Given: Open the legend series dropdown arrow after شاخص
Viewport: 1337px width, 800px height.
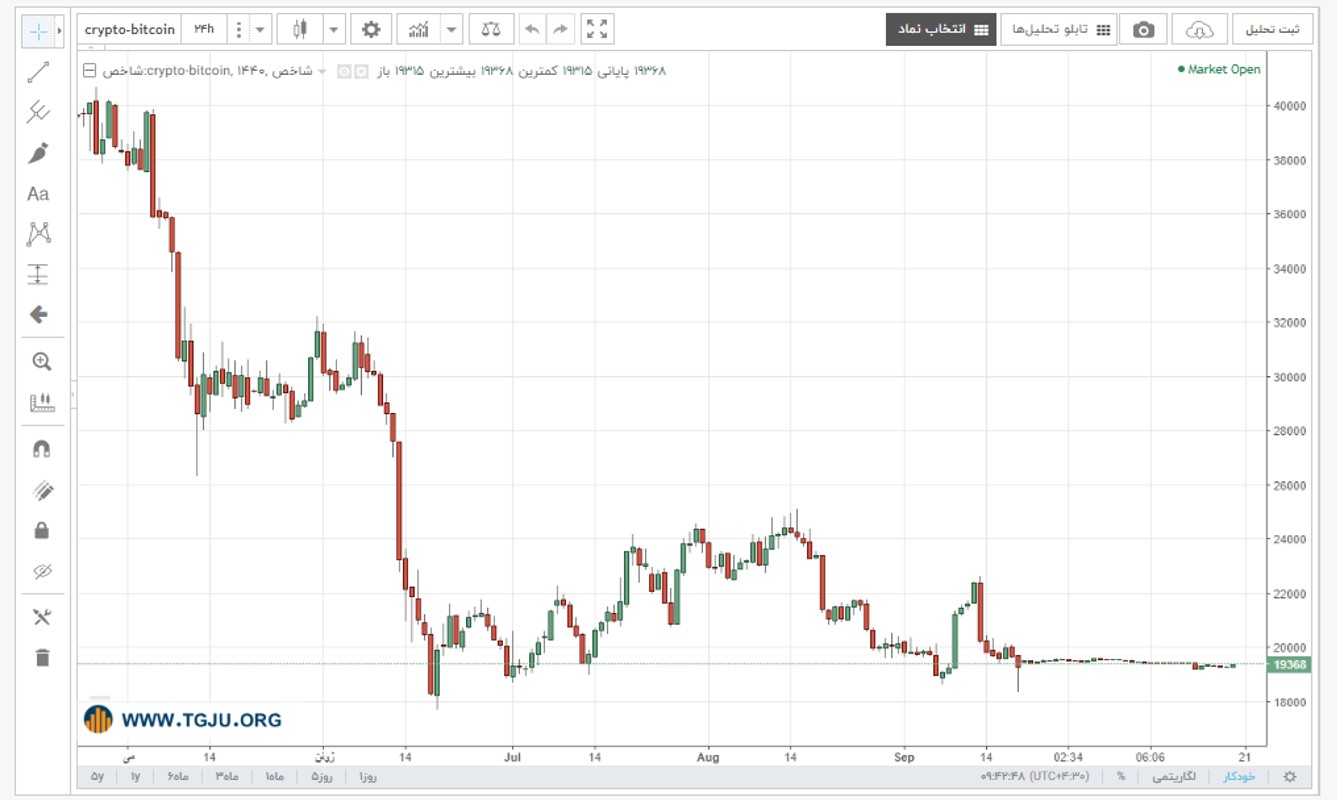Looking at the screenshot, I should (323, 71).
